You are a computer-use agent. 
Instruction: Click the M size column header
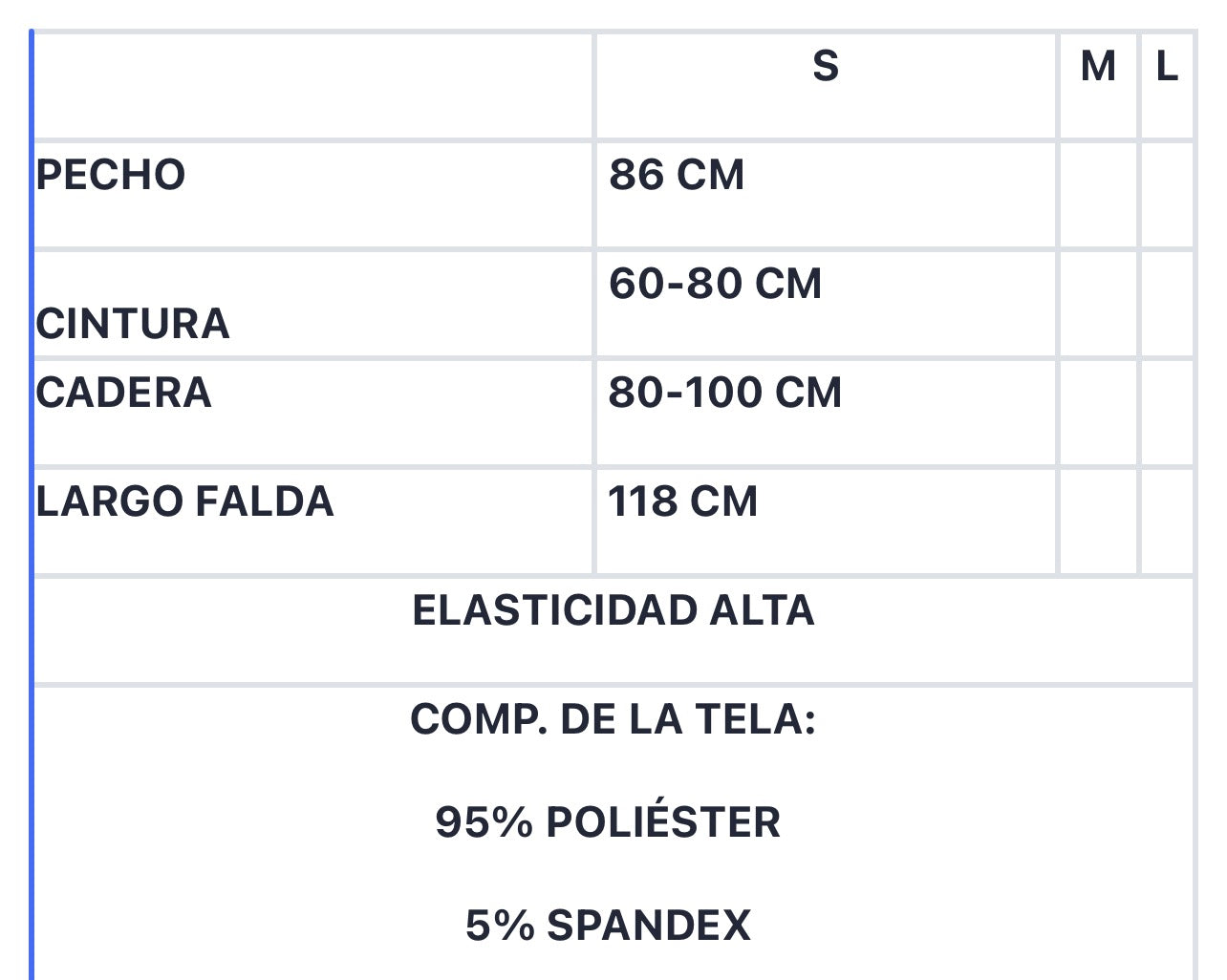[x=1098, y=67]
